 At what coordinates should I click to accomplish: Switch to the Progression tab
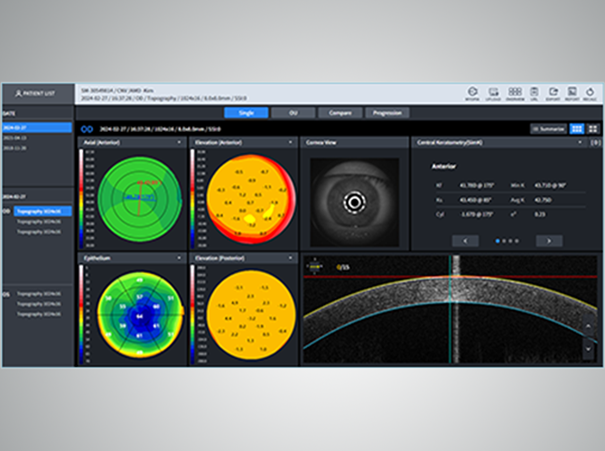(387, 113)
